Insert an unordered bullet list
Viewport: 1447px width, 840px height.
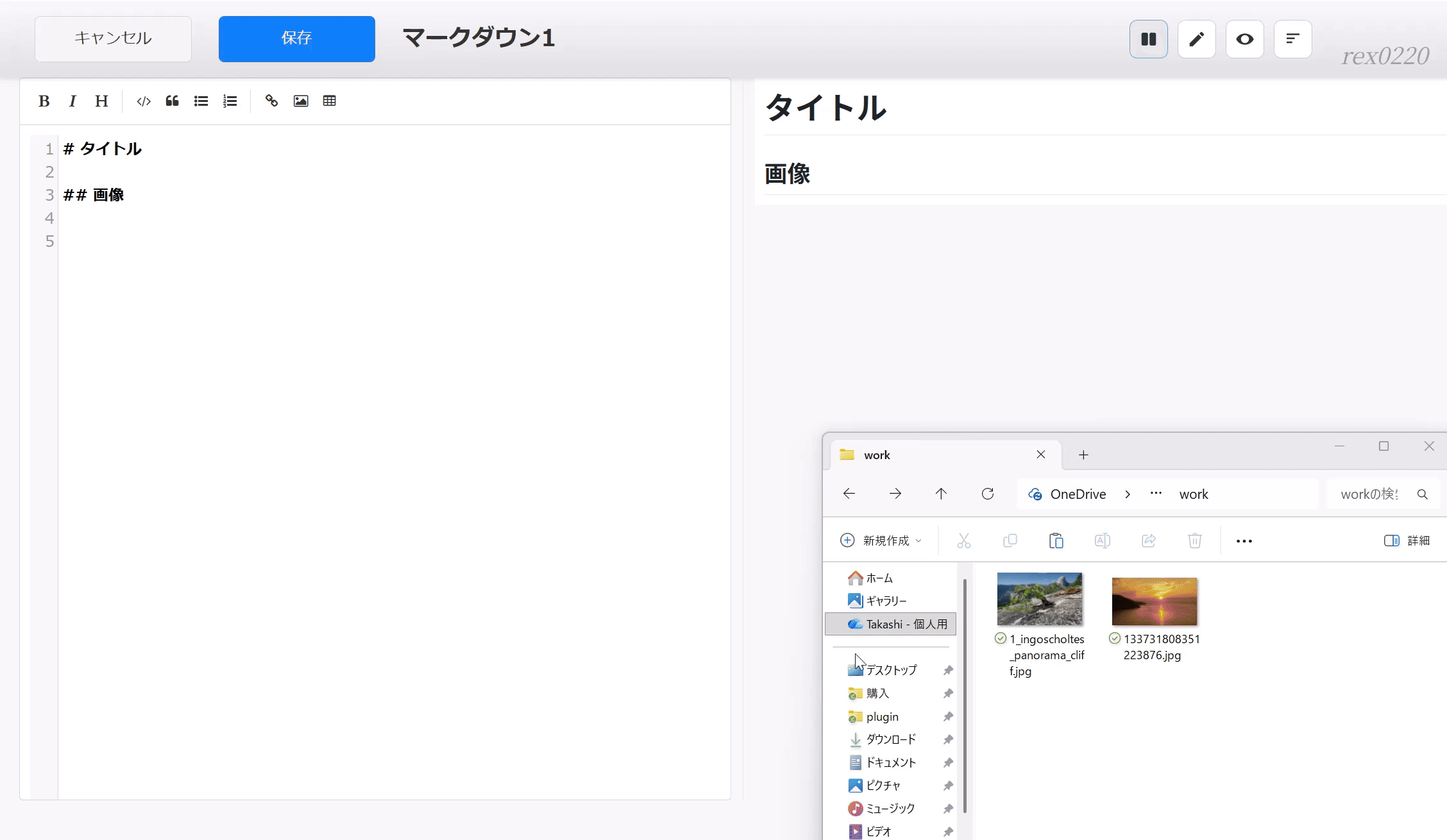(201, 101)
